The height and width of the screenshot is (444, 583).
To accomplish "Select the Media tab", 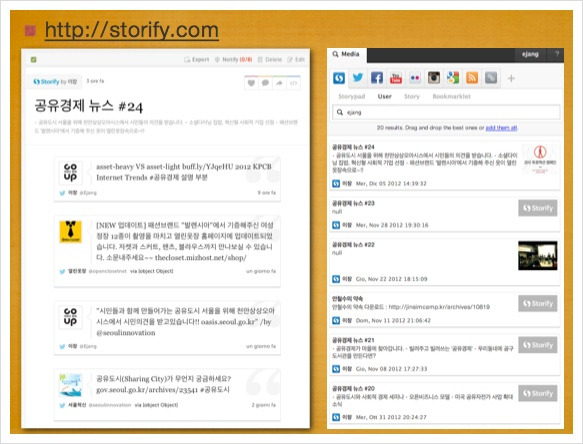I will click(x=347, y=54).
